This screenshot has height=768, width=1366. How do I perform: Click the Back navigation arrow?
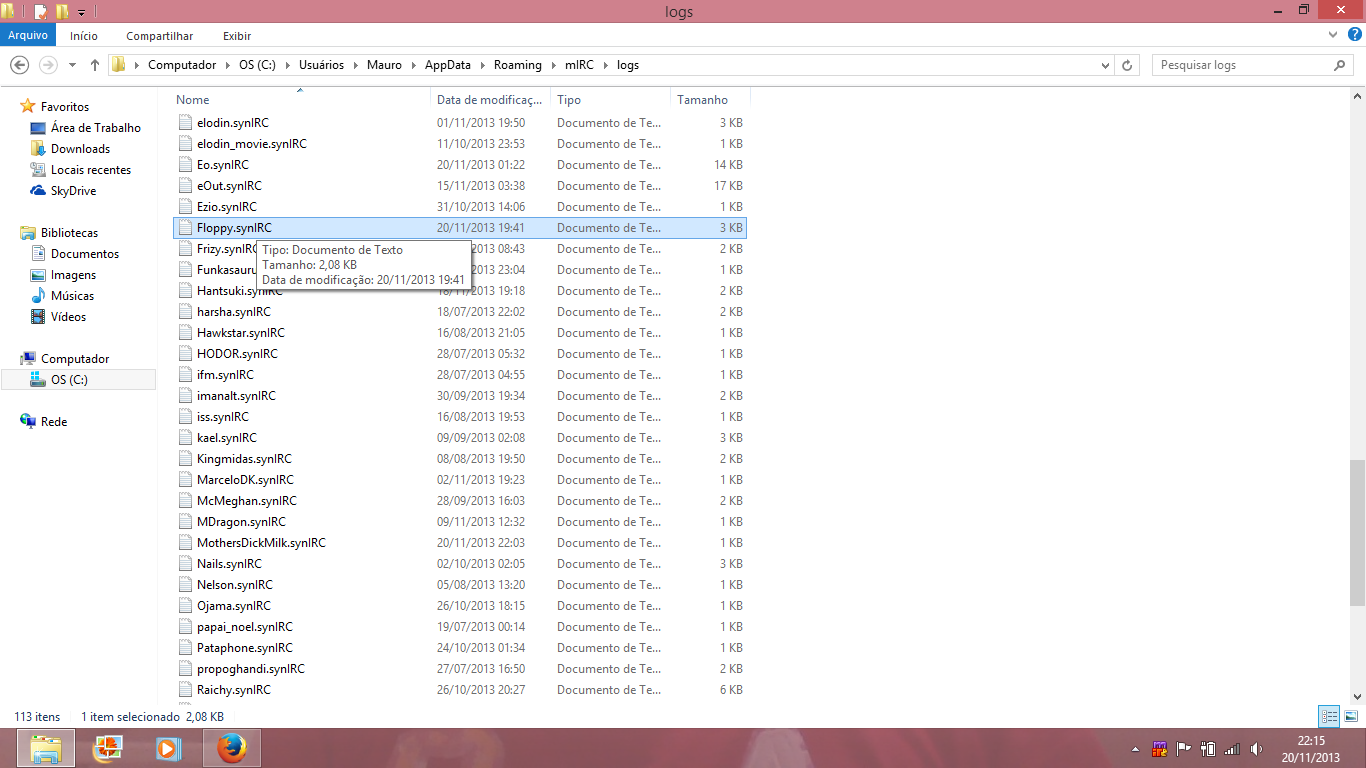click(x=19, y=65)
